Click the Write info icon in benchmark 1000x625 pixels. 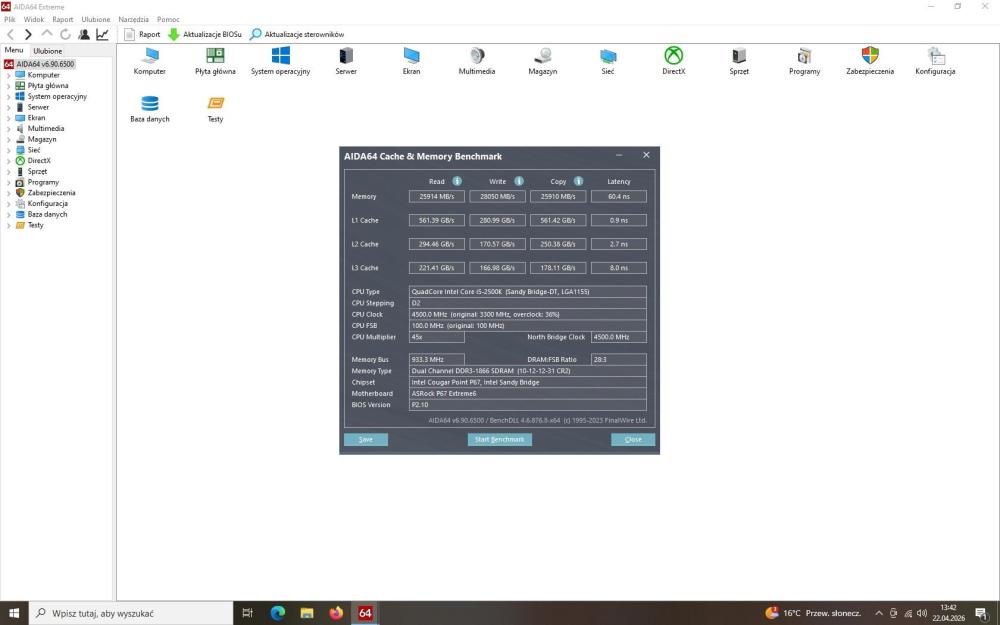point(518,181)
